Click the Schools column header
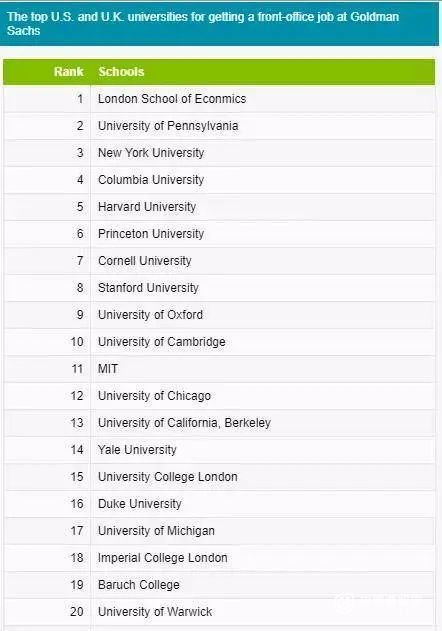The image size is (442, 631). (121, 72)
